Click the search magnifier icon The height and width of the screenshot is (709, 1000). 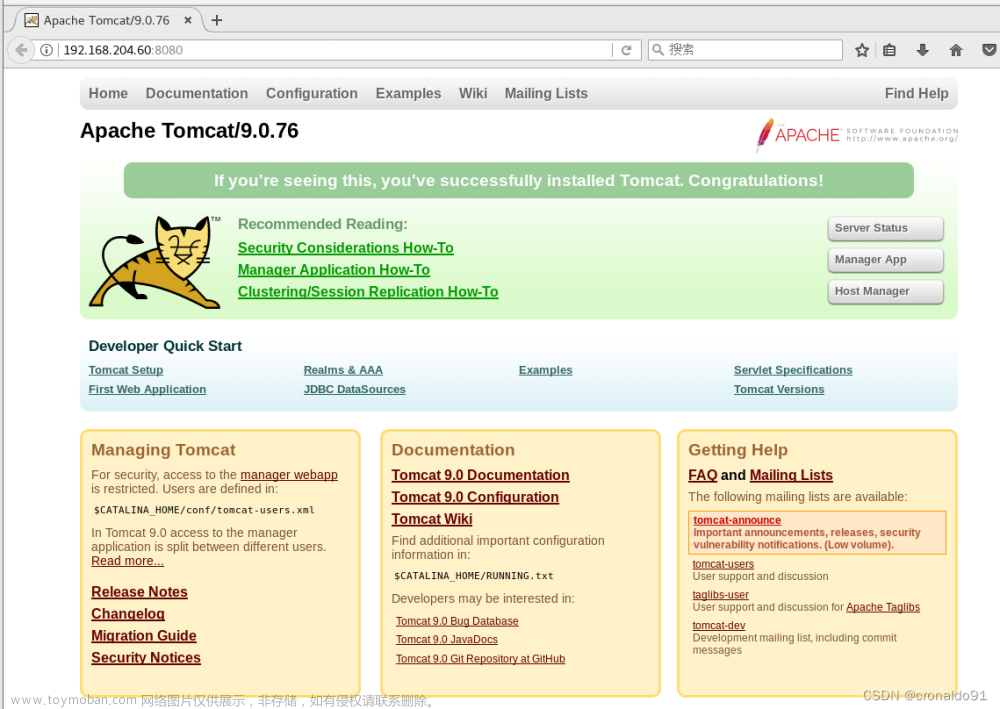point(658,50)
